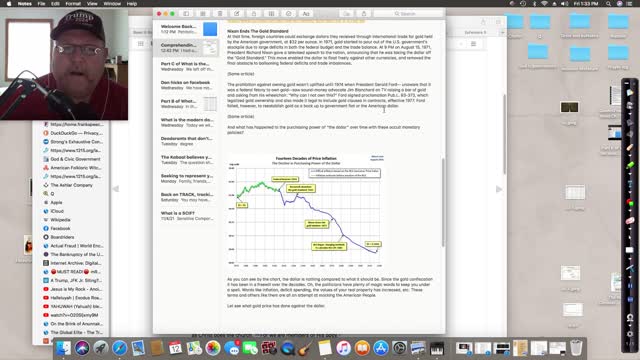The image size is (640, 360).
Task: Open the DuckDuckGo — Privacy bookmark
Action: [x=73, y=133]
